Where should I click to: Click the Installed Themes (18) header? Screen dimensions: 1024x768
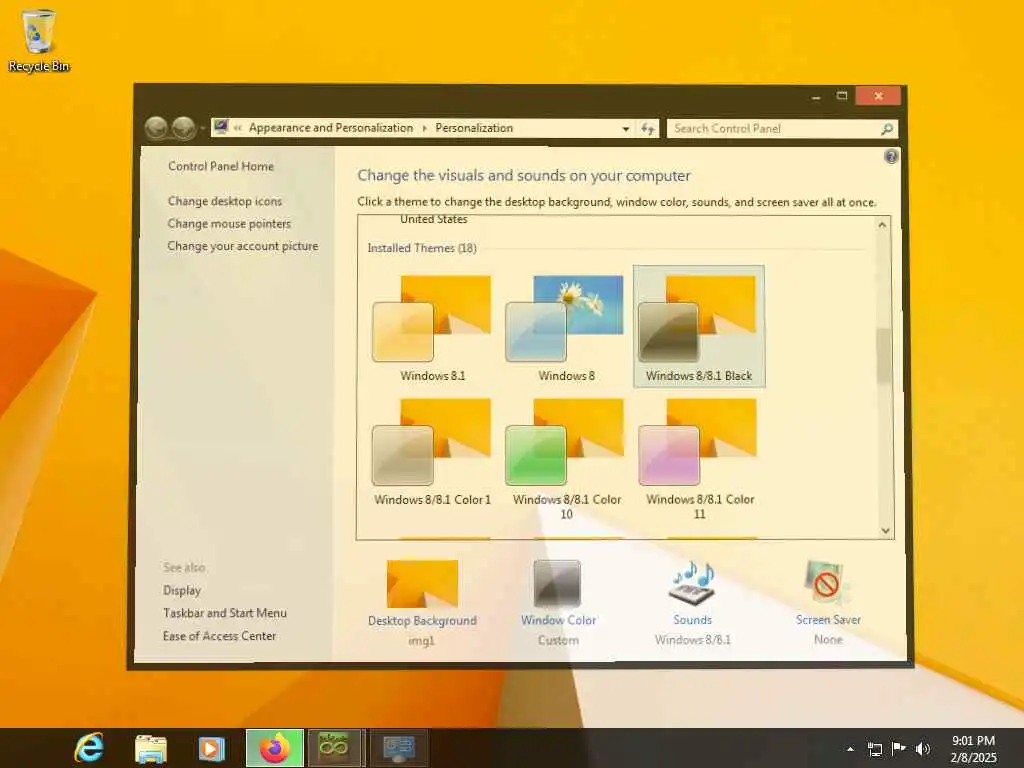[422, 248]
